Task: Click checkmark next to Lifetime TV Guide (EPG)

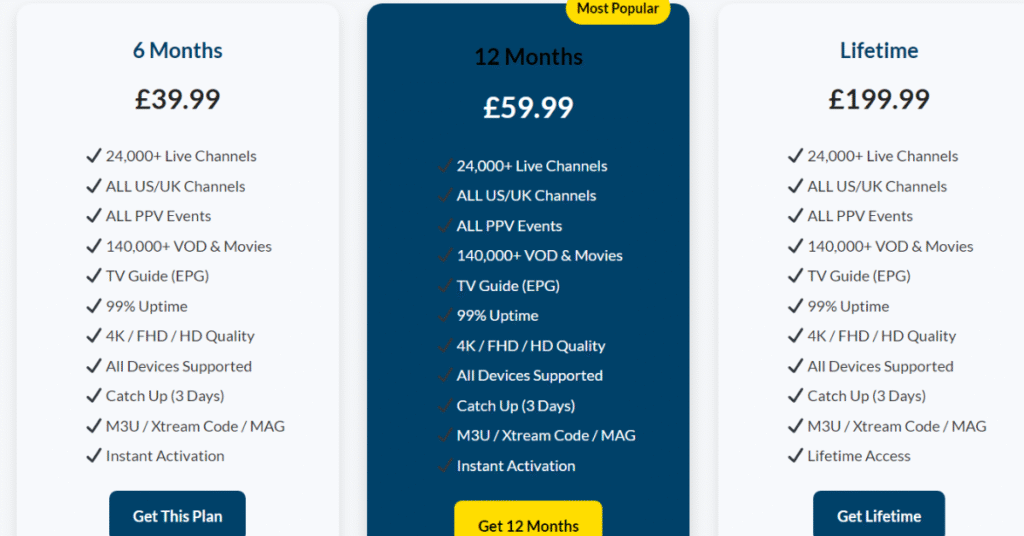Action: (x=795, y=276)
